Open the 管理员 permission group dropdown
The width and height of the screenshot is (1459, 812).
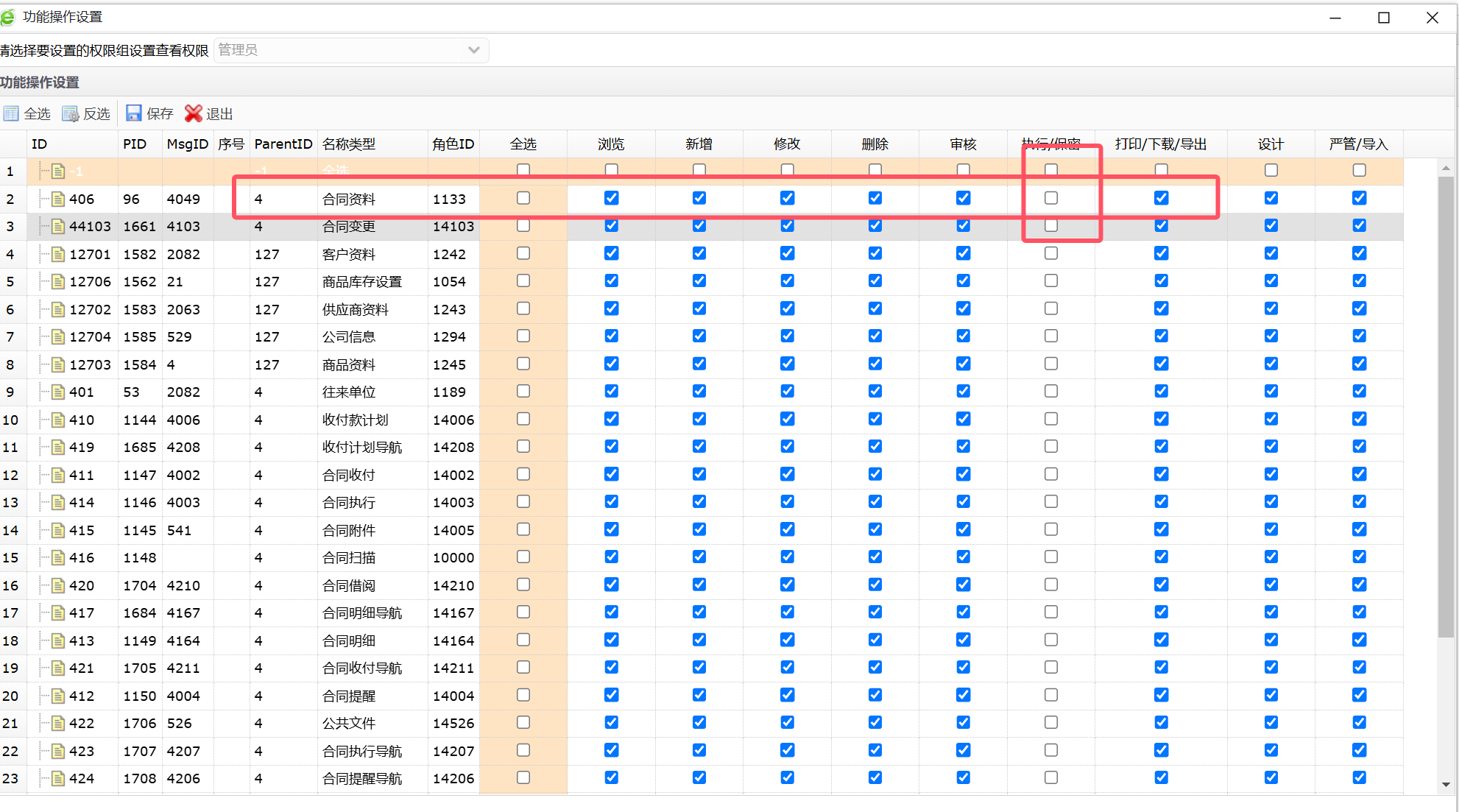(474, 49)
